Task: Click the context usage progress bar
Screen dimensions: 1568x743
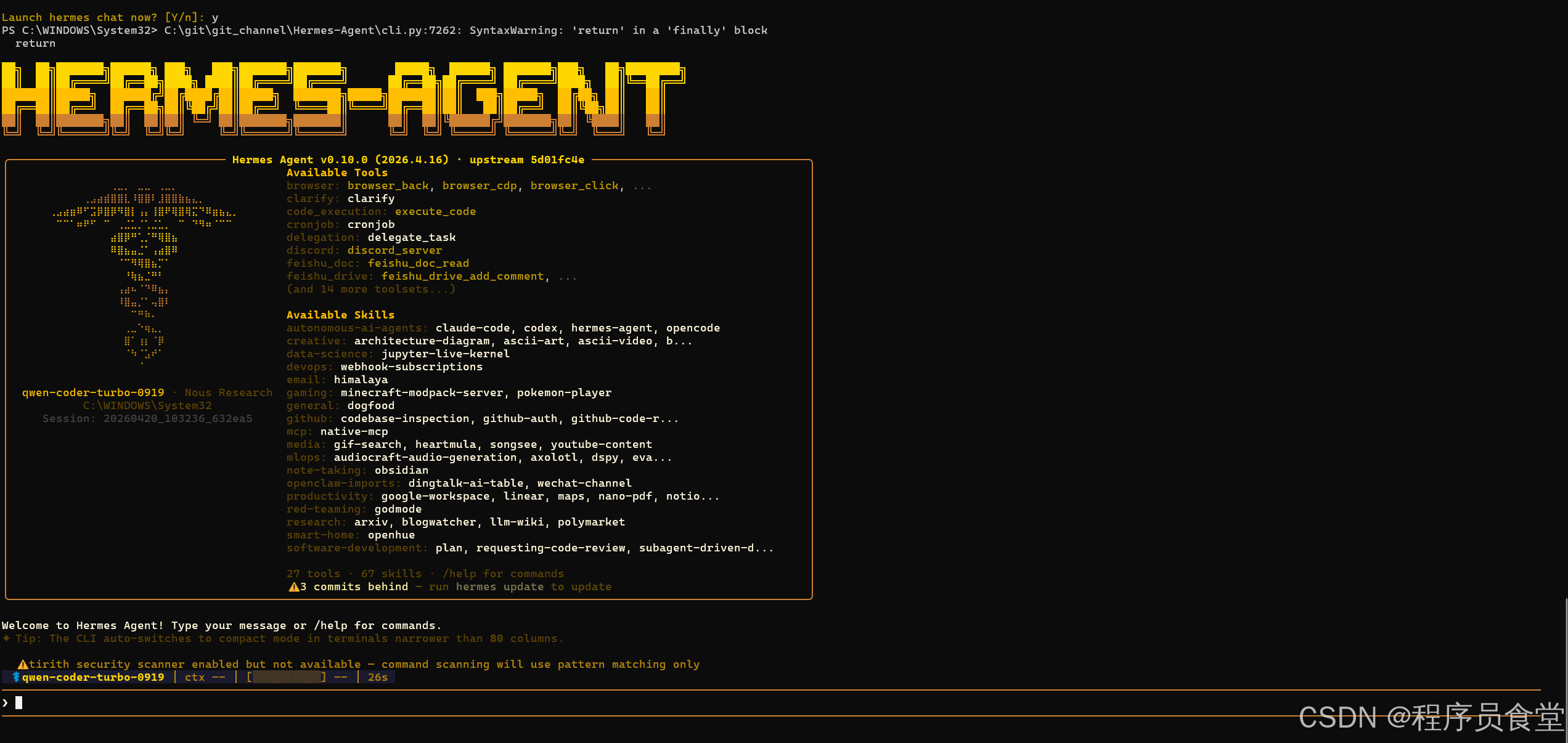Action: pos(287,678)
